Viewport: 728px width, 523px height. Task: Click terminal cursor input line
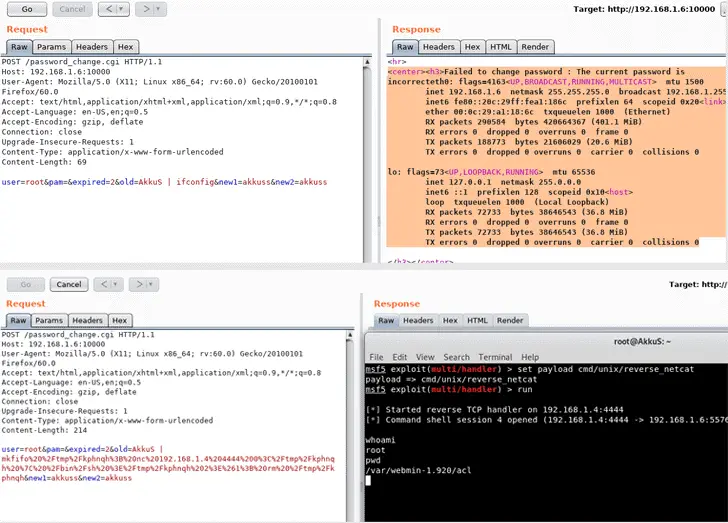pyautogui.click(x=368, y=480)
